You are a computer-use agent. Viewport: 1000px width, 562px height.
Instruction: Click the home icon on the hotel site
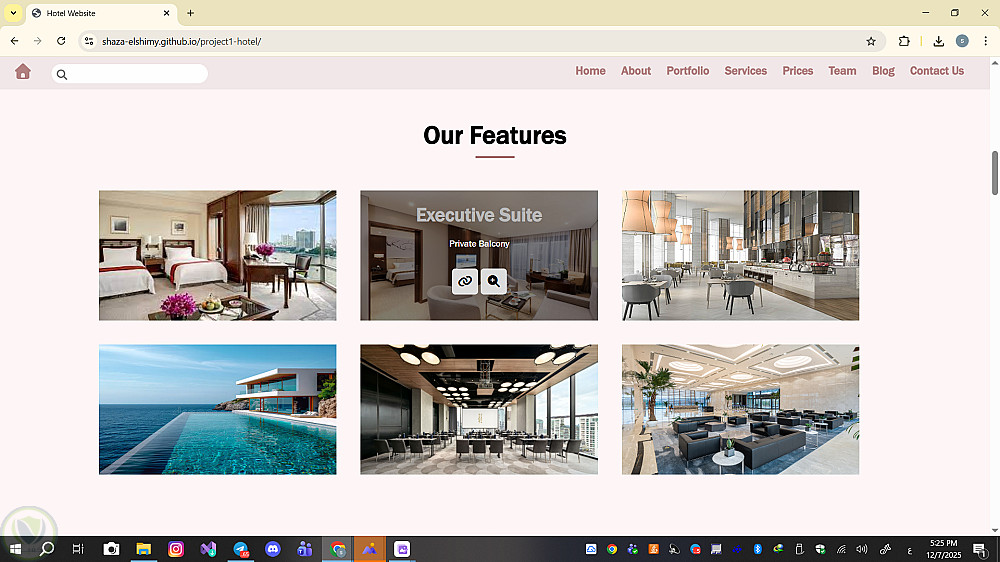click(23, 71)
